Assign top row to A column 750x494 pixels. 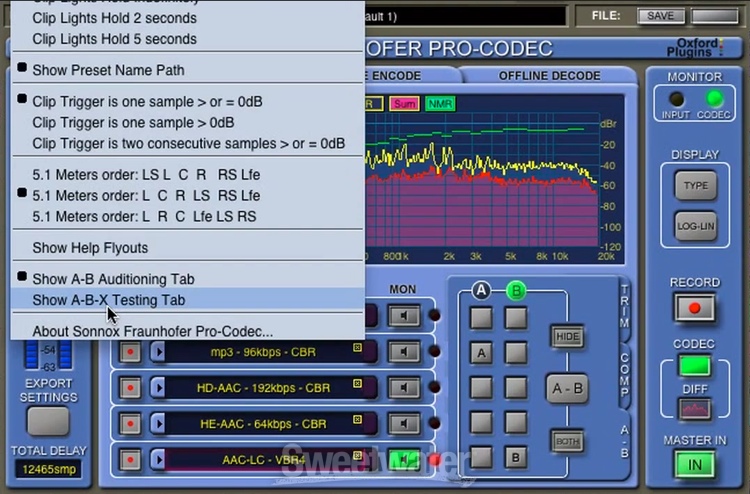[481, 318]
